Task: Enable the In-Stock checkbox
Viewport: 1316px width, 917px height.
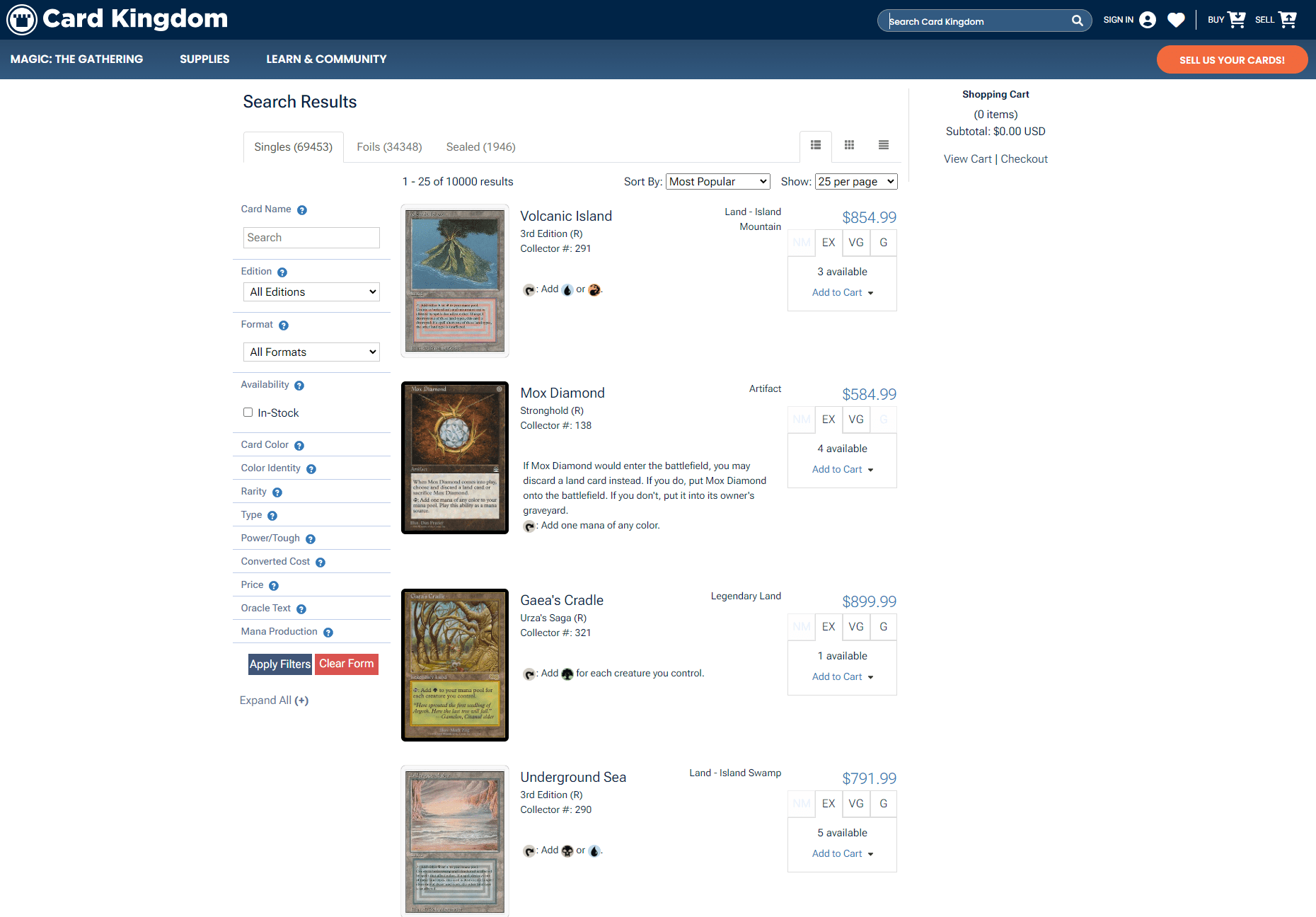Action: [248, 413]
